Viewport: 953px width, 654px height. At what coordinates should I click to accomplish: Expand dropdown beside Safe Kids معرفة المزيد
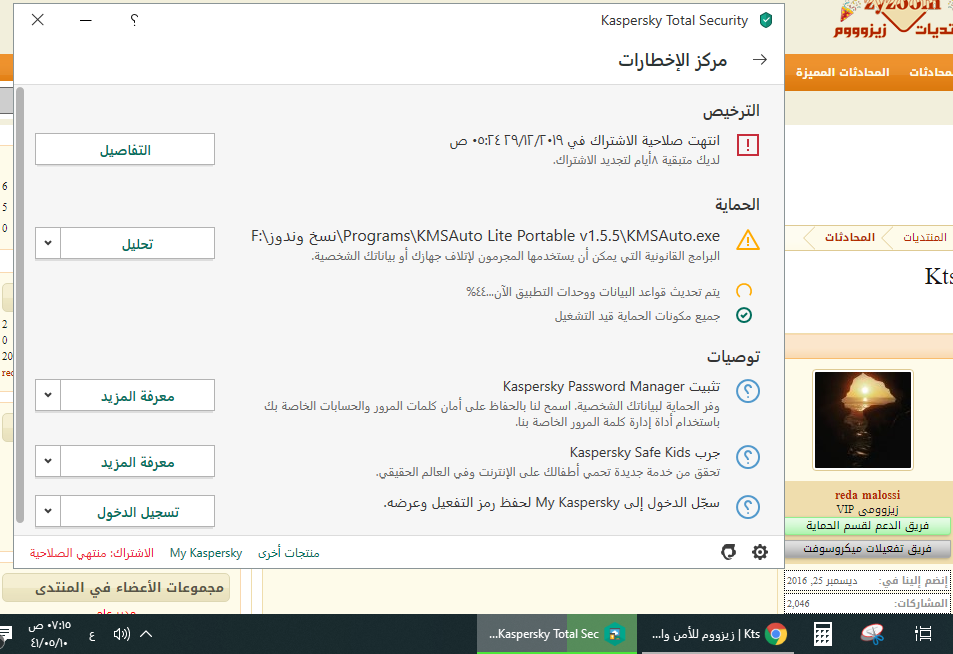coord(48,462)
